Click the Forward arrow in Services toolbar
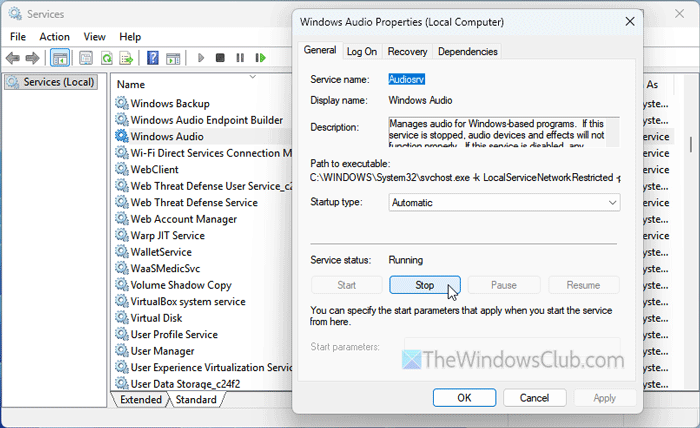700x428 pixels. pos(32,58)
